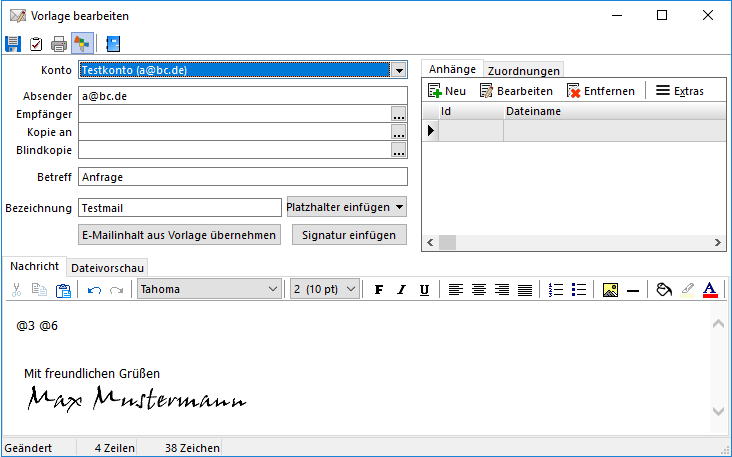Click the clipboard checkmark icon
Screen dimensions: 732x457
coord(36,44)
